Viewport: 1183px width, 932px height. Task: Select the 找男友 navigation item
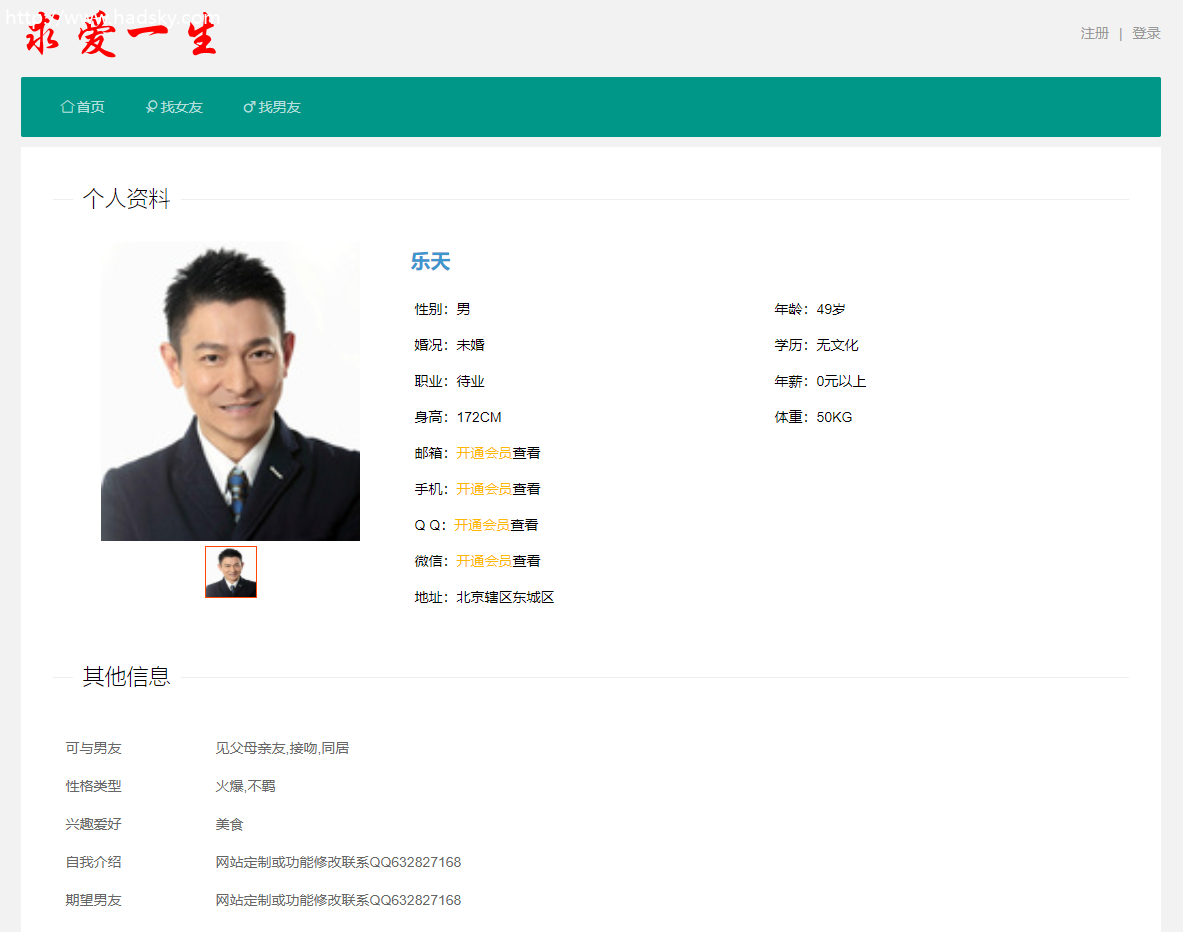279,107
